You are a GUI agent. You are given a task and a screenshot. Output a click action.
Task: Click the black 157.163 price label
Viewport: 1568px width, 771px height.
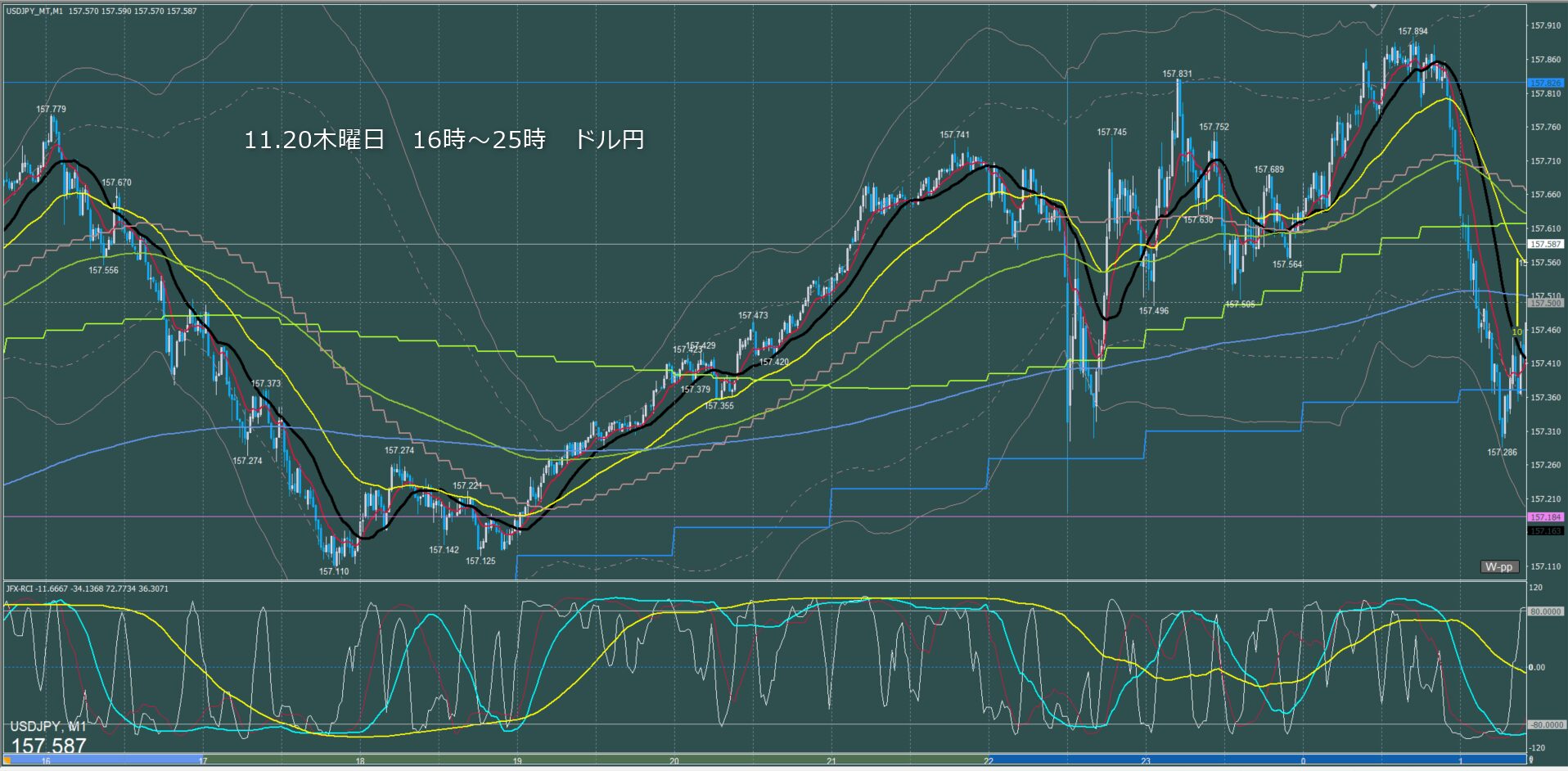(1545, 530)
